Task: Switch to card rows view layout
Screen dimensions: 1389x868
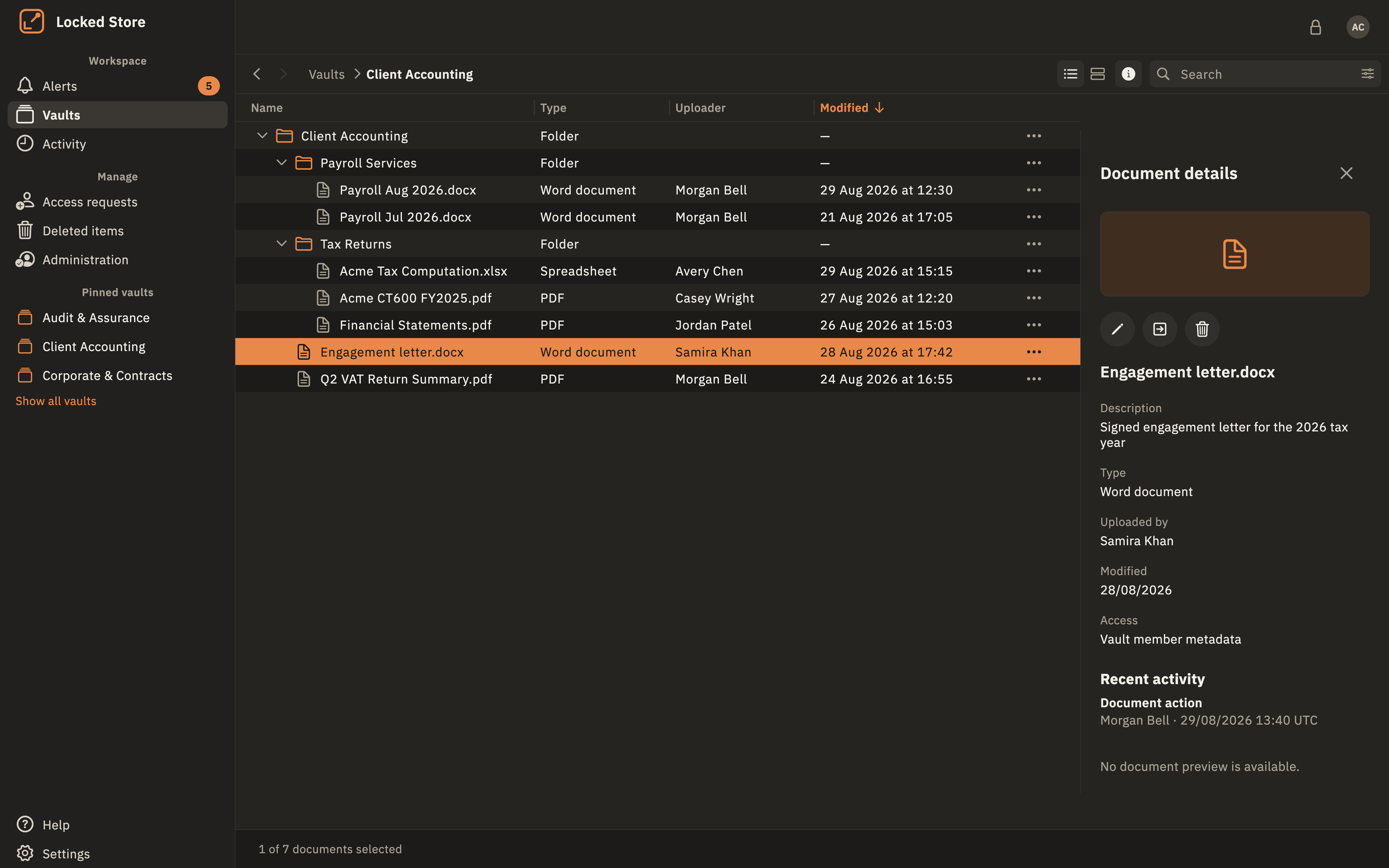Action: (x=1097, y=74)
